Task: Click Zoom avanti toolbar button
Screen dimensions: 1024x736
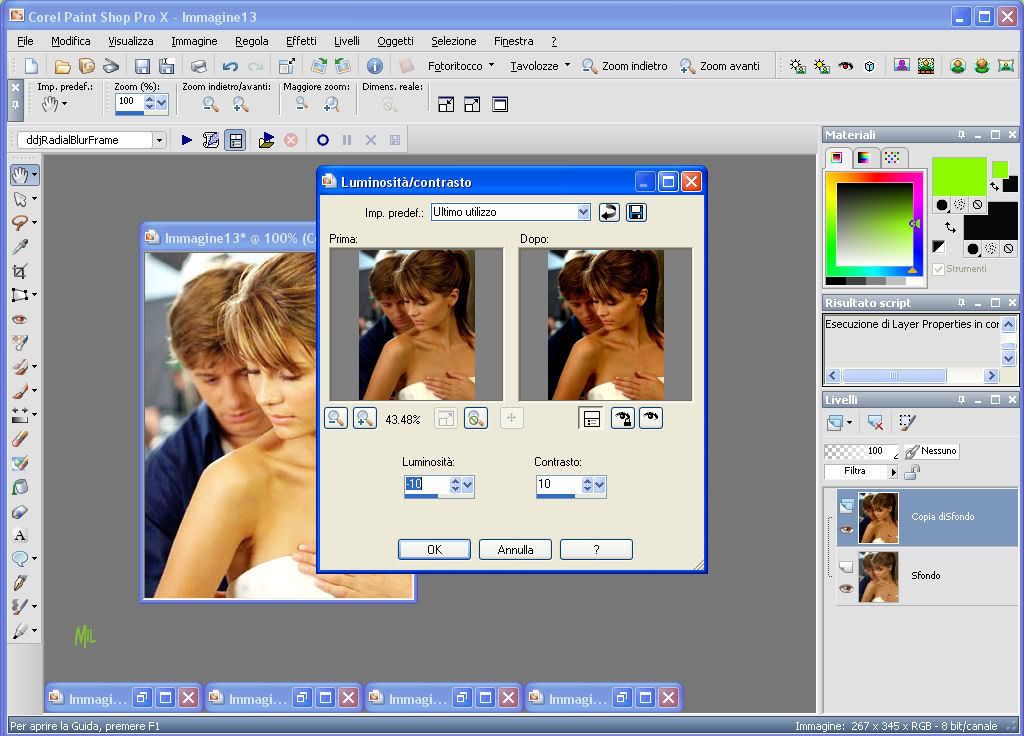Action: coord(720,66)
